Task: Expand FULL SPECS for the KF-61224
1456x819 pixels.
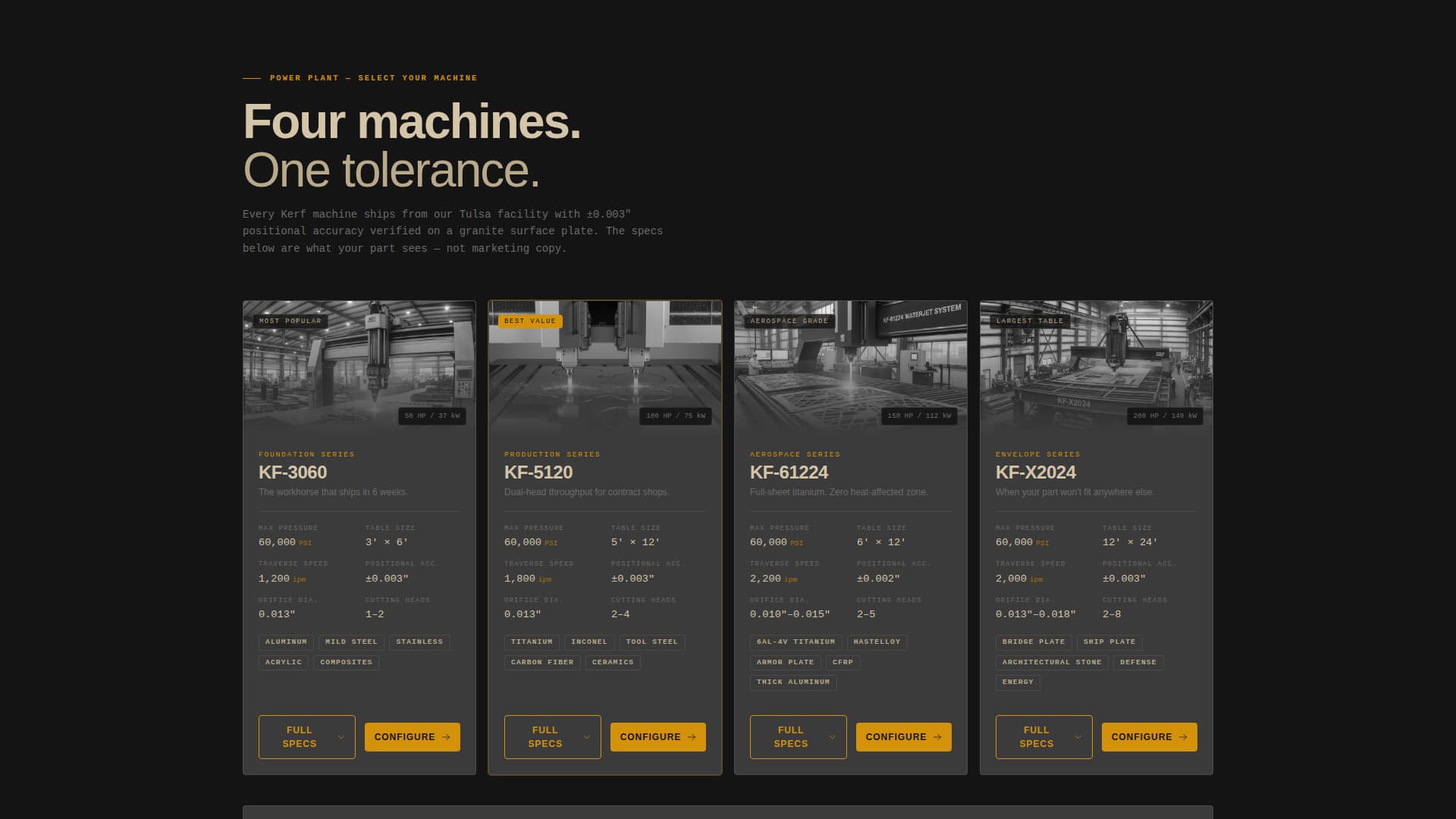Action: click(x=798, y=736)
